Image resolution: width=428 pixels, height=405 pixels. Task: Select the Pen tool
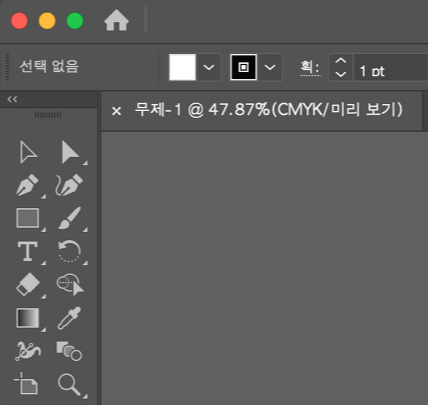pyautogui.click(x=27, y=185)
